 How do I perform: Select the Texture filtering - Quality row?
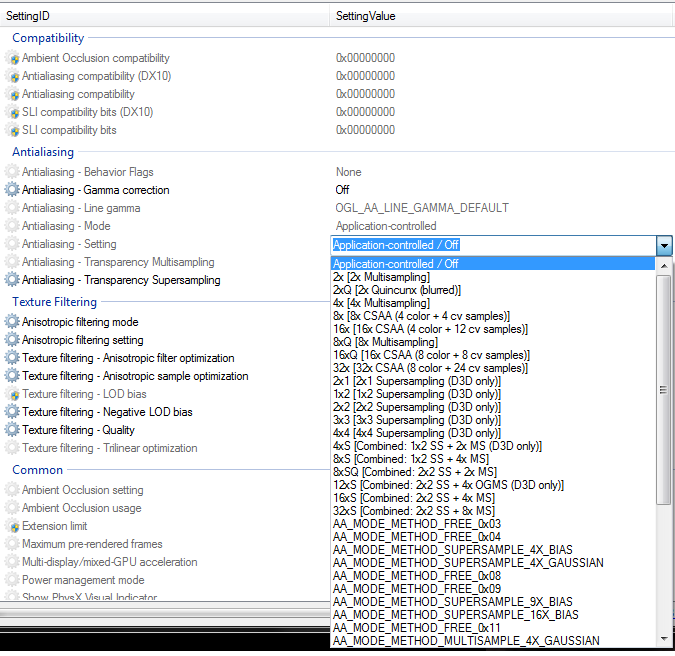point(165,430)
